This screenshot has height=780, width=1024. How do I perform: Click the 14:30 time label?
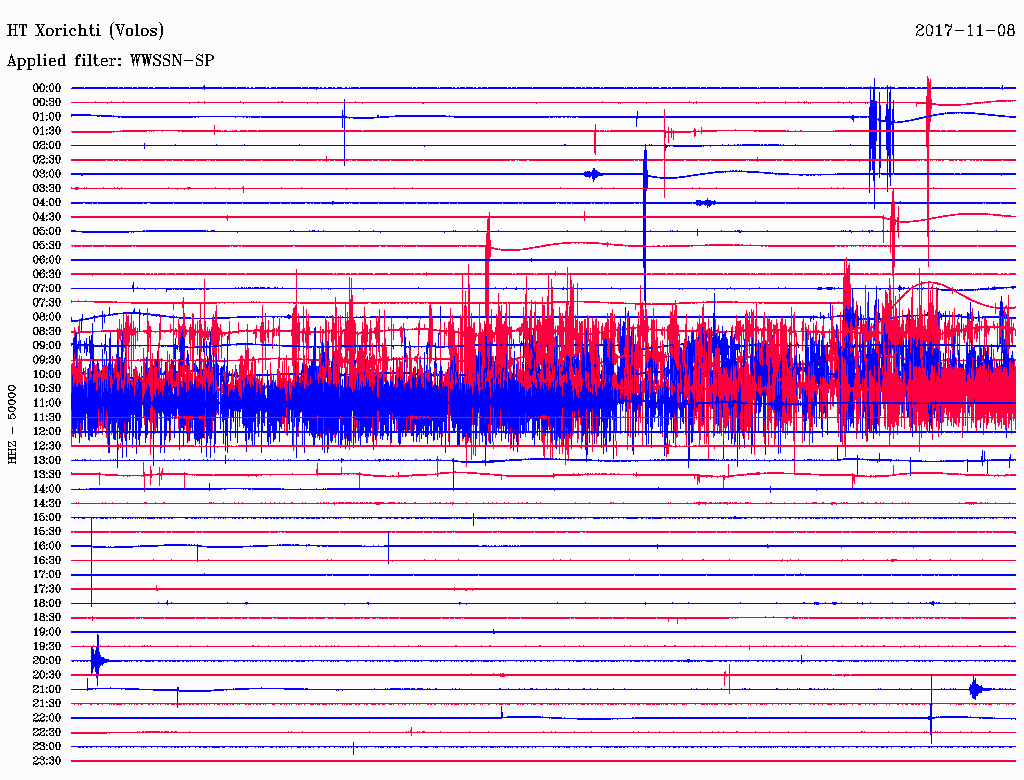(47, 504)
